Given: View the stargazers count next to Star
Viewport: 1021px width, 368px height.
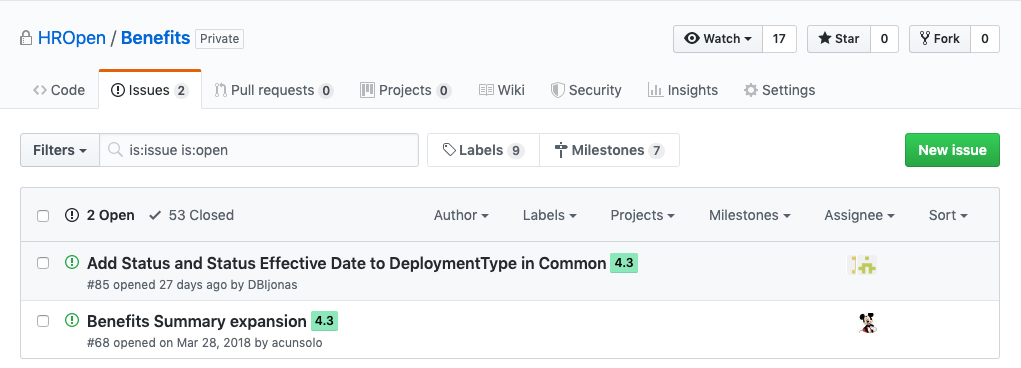Looking at the screenshot, I should (884, 39).
